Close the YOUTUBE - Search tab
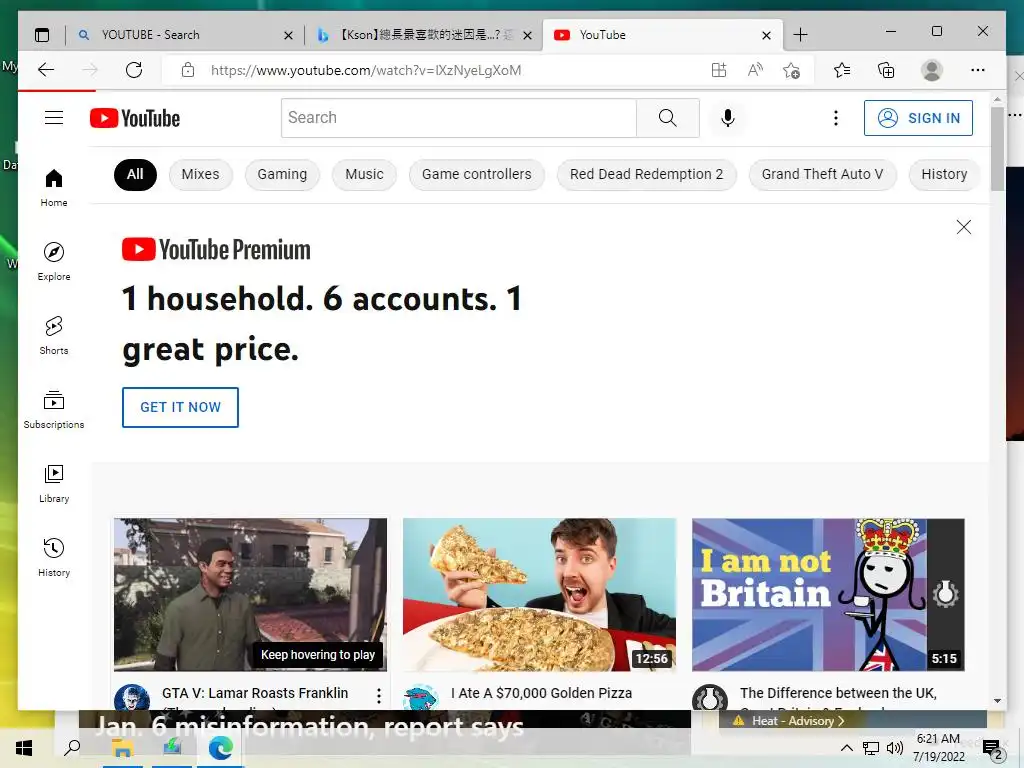Viewport: 1024px width, 768px height. coord(288,35)
